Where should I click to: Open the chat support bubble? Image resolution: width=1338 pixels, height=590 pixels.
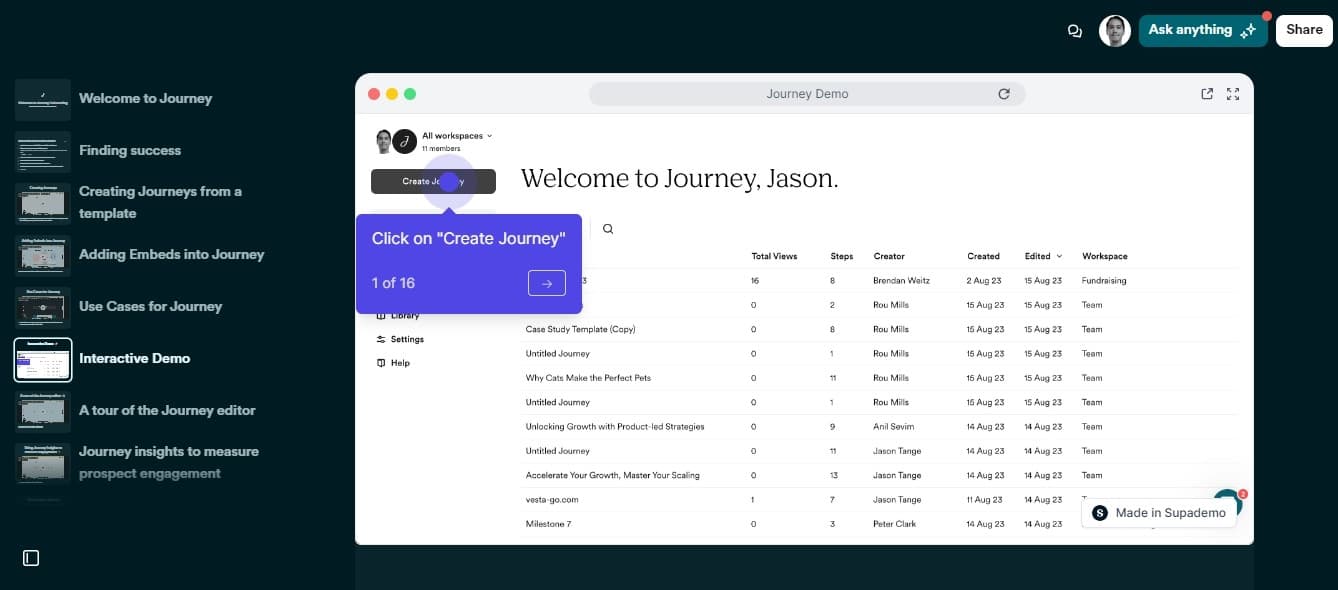pos(1226,502)
